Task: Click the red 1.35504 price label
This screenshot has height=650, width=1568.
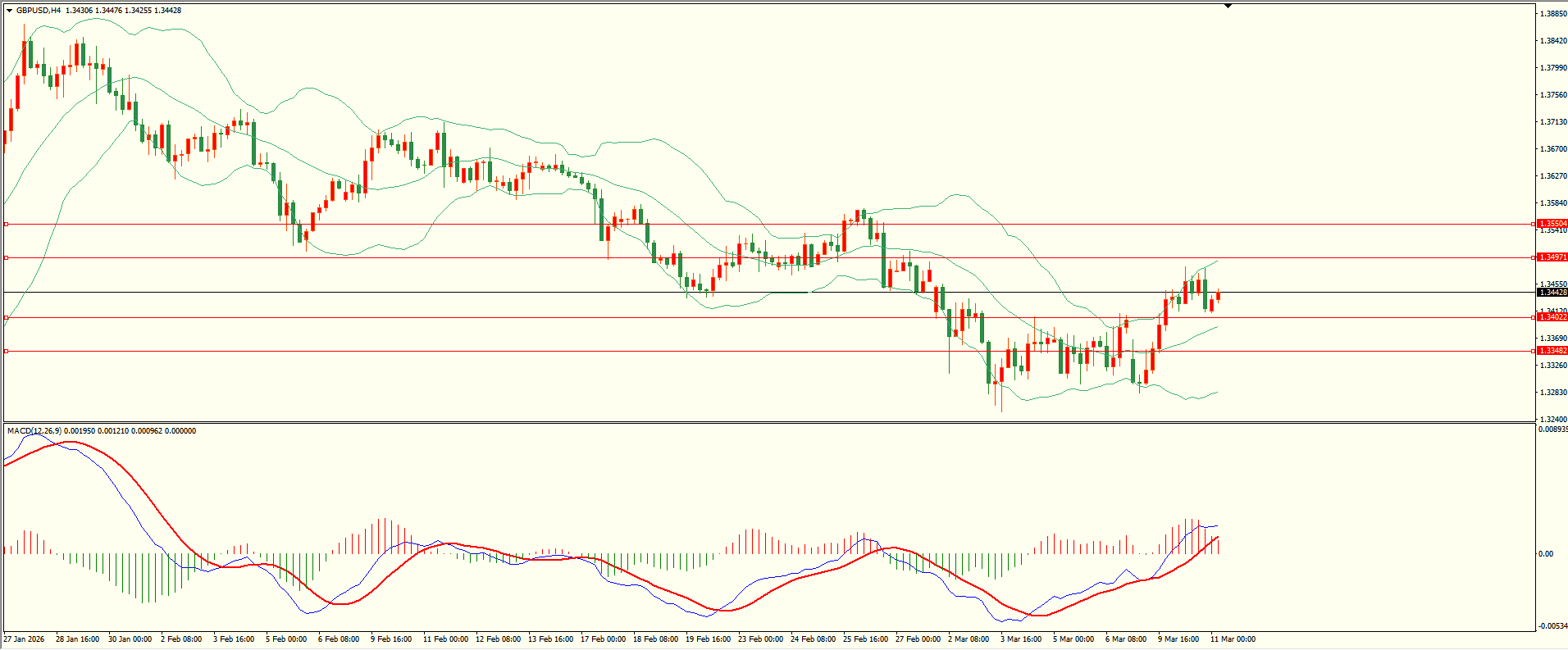Action: point(1552,224)
